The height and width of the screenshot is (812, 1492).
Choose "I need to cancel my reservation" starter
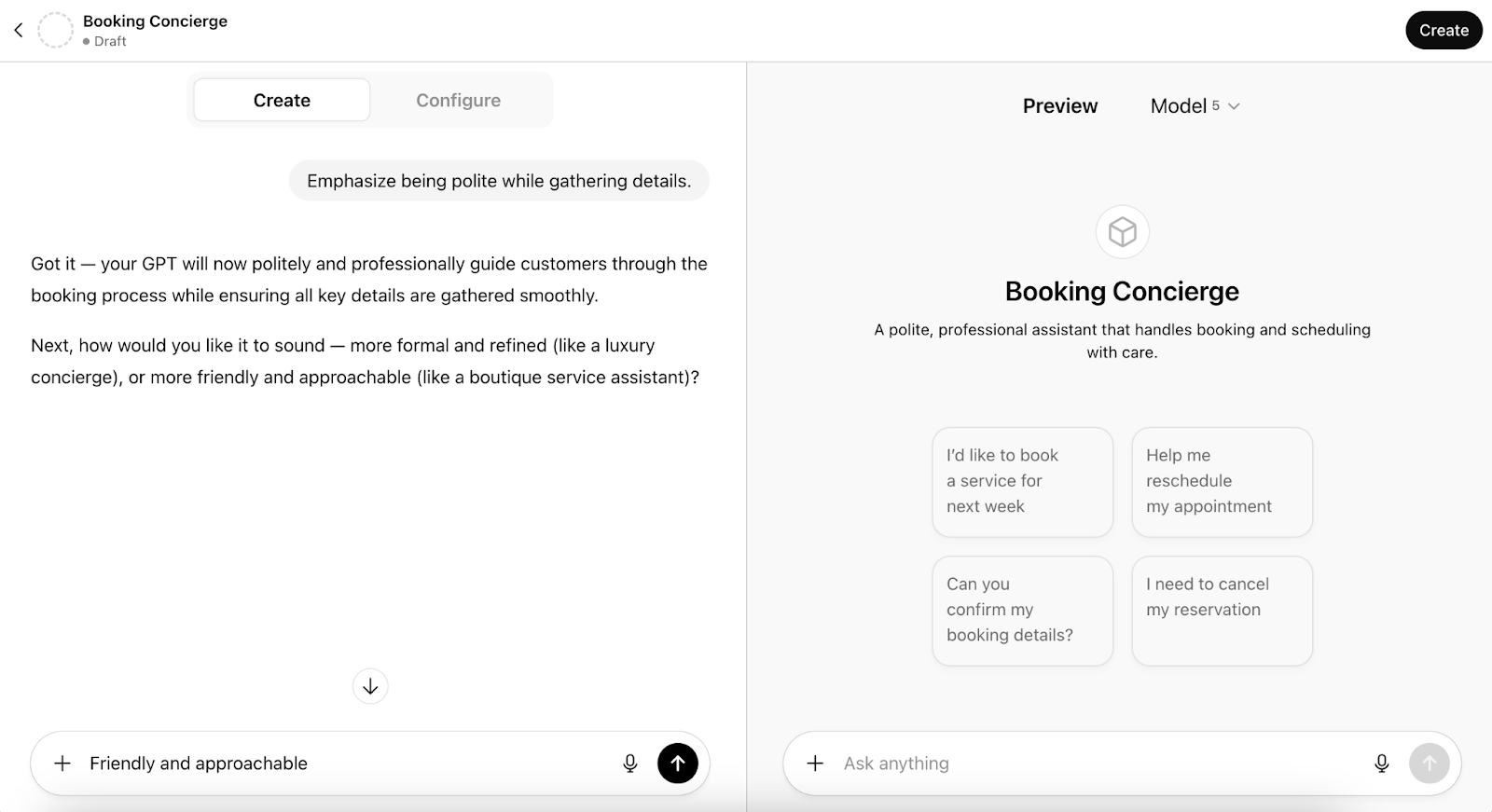tap(1222, 611)
